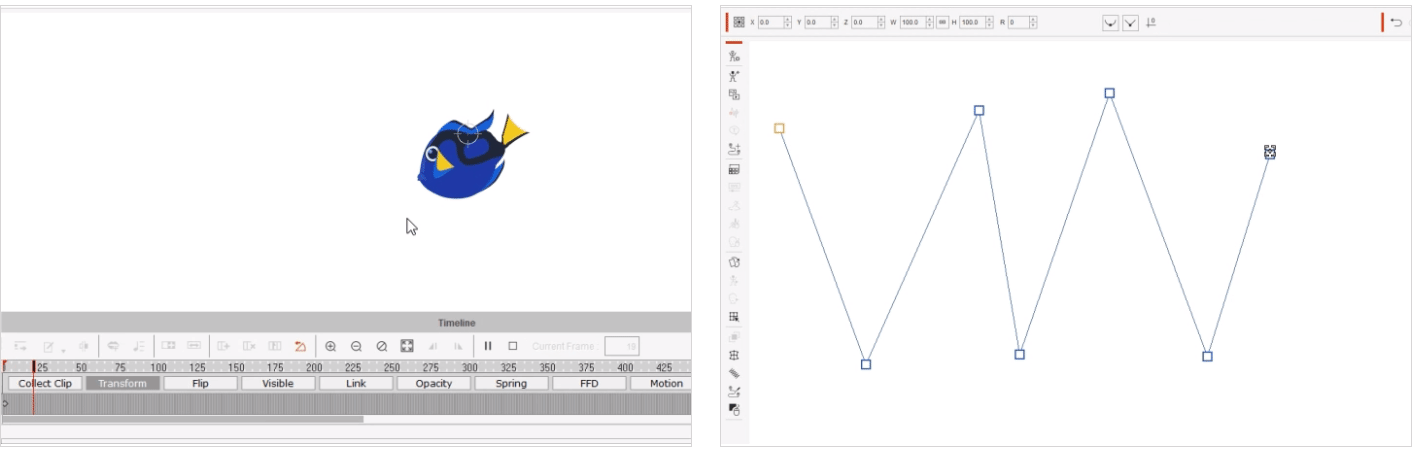Open the Collect Clip track

(x=45, y=383)
